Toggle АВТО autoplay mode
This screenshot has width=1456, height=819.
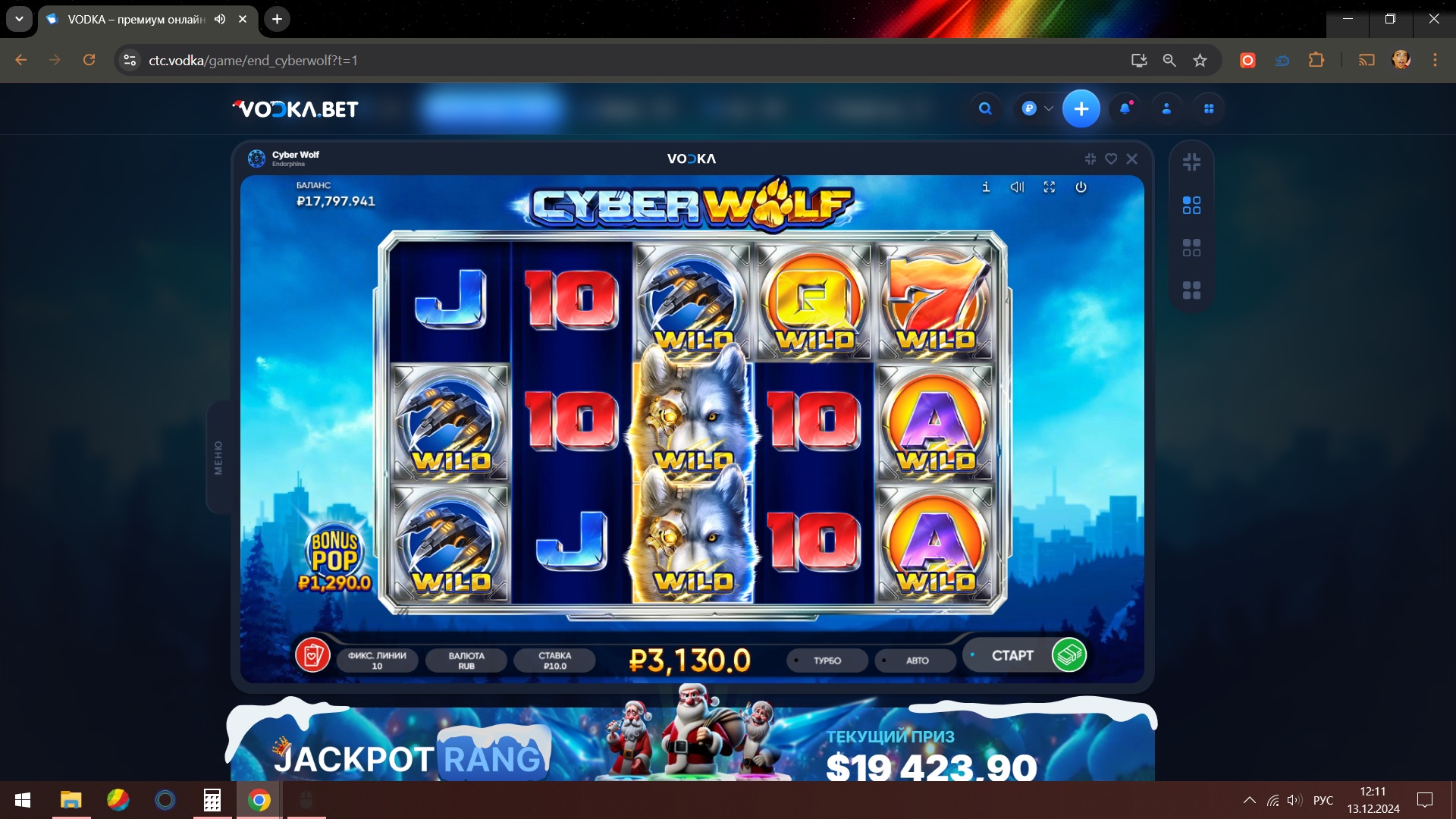coord(917,661)
